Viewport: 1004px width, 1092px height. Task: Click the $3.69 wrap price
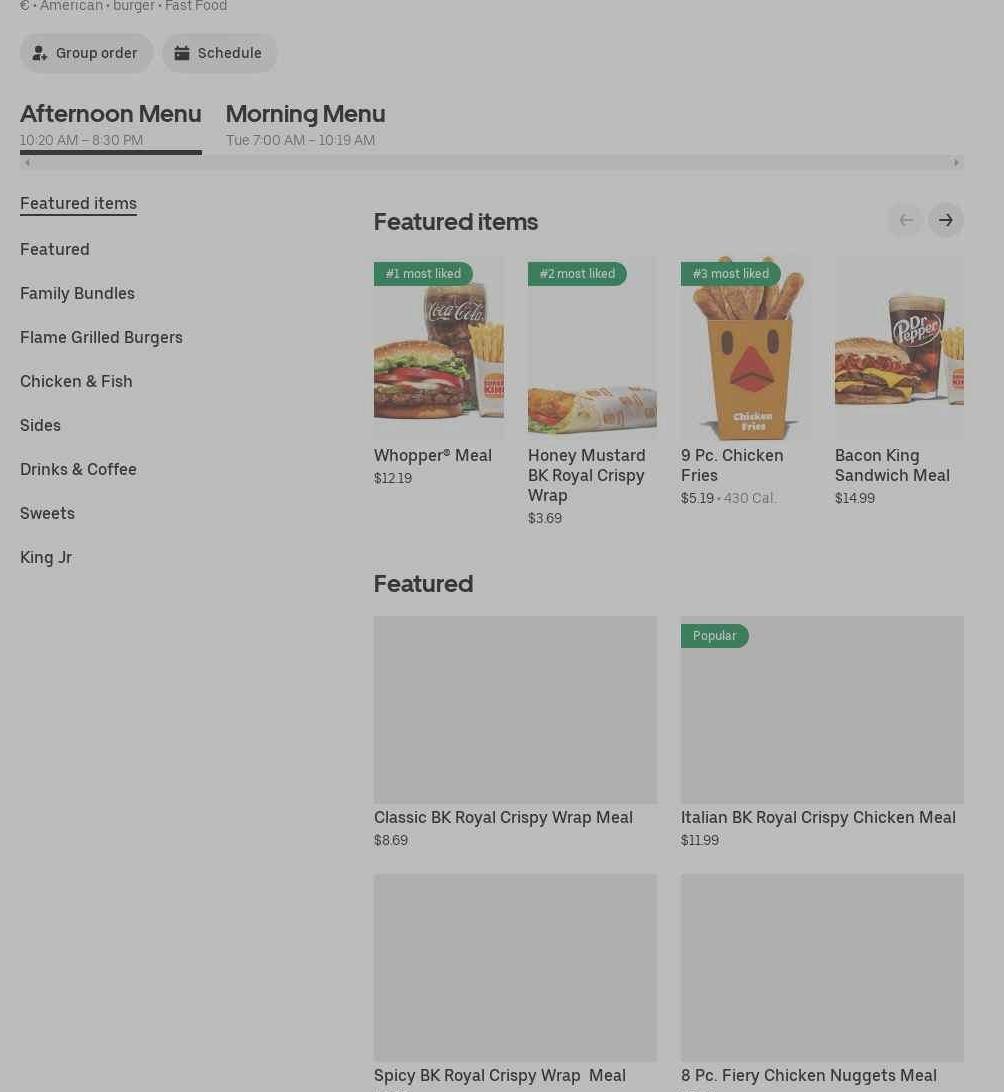pyautogui.click(x=544, y=518)
